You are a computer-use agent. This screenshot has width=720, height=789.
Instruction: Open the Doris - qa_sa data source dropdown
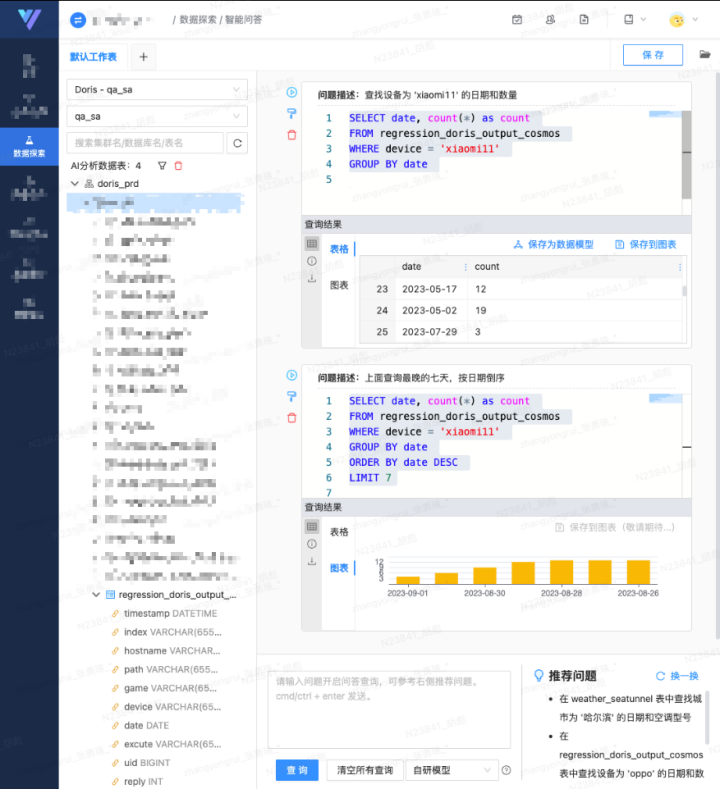click(x=157, y=90)
